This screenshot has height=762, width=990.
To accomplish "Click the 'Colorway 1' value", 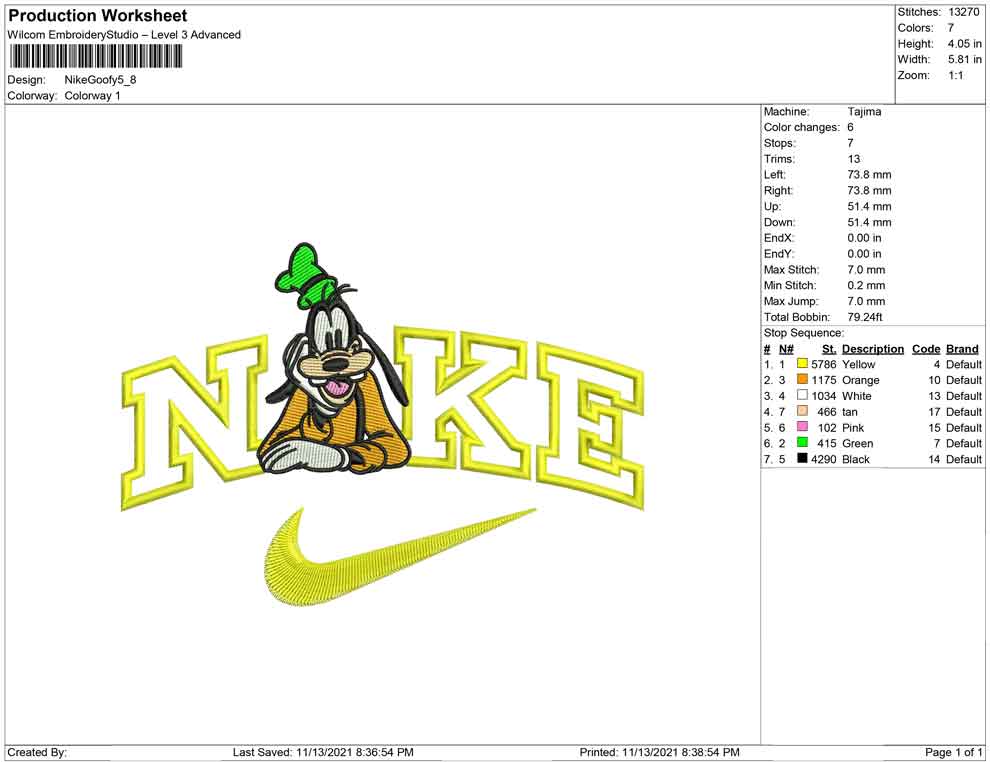I will (x=92, y=95).
